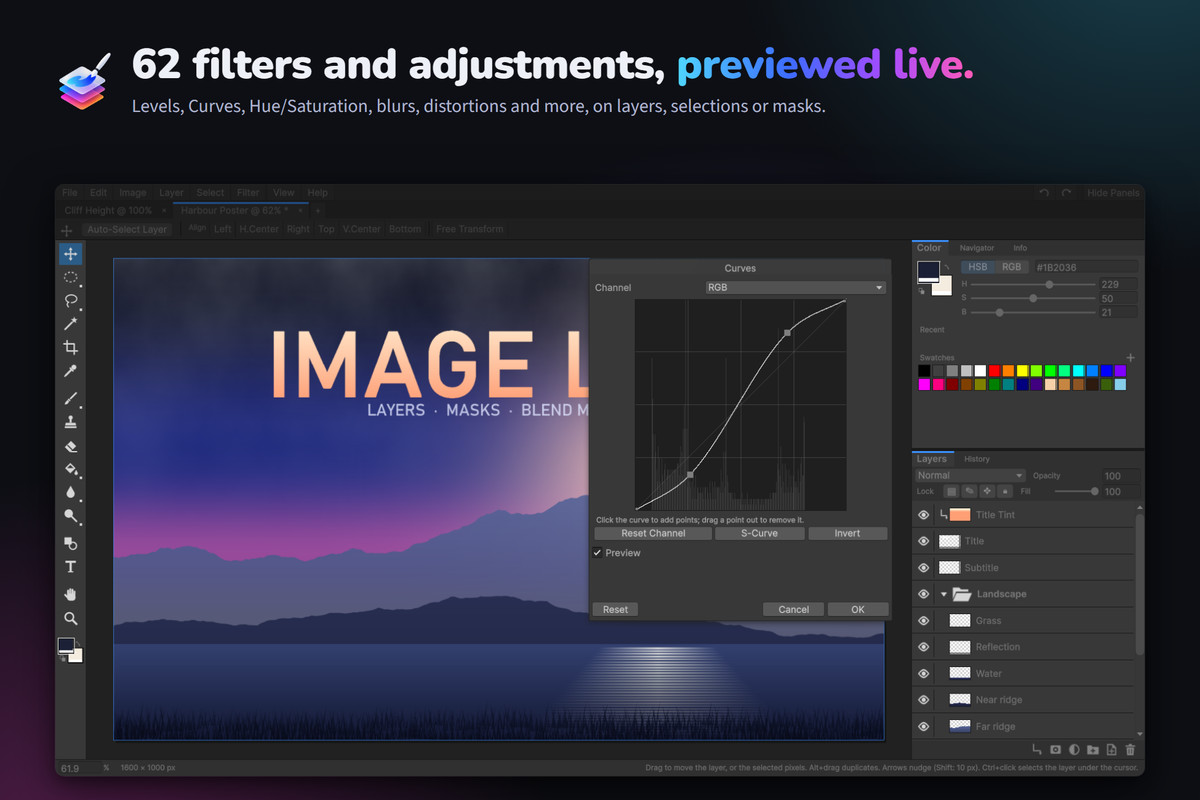Open the Normal blend mode dropdown
This screenshot has width=1200, height=800.
coord(971,476)
